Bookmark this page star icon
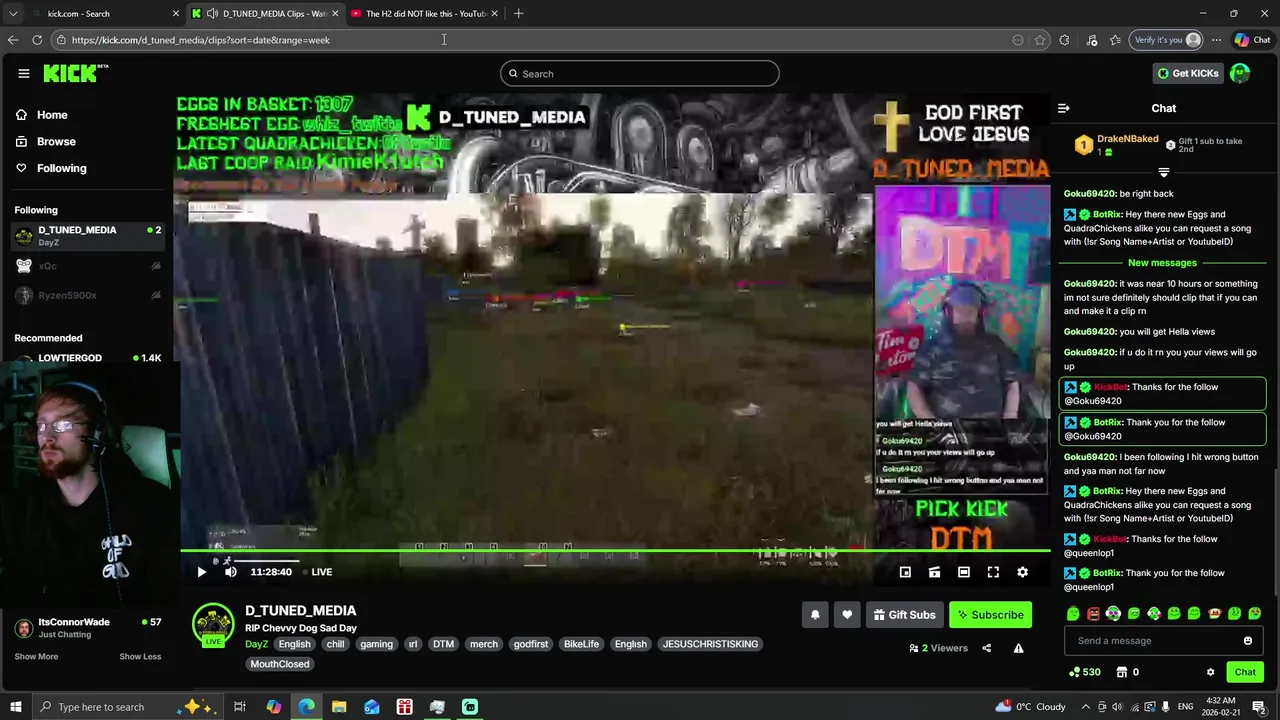Screen dimensions: 1280x720 click(x=1040, y=40)
